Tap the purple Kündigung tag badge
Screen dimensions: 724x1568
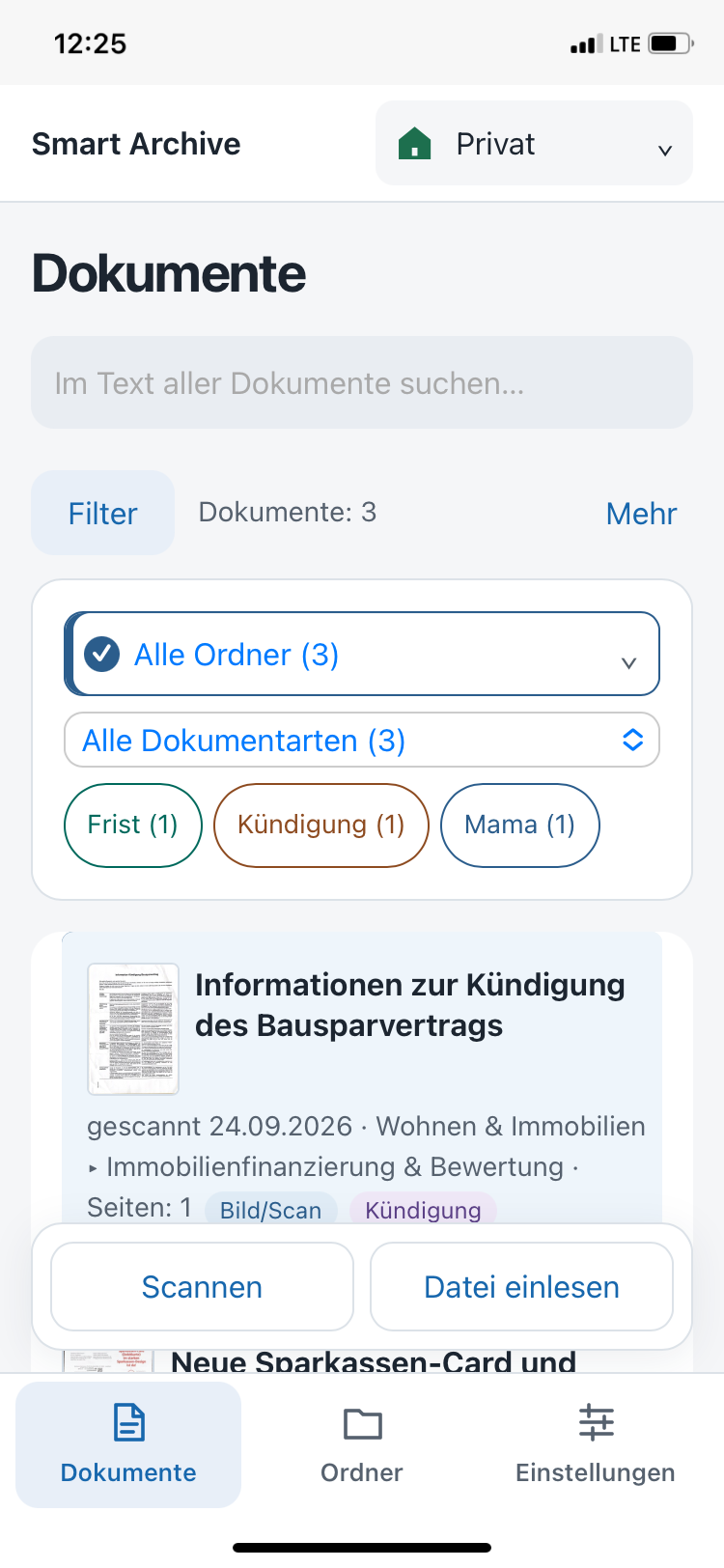pos(423,1210)
